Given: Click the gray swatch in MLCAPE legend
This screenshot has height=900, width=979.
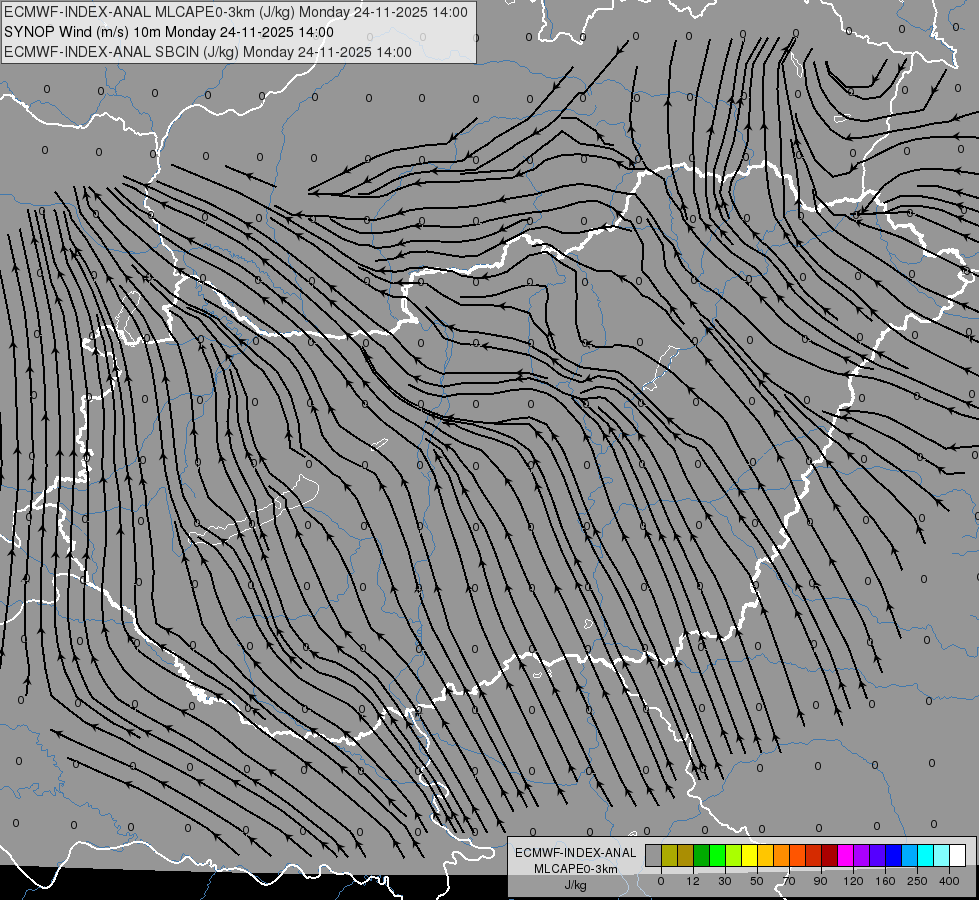Looking at the screenshot, I should 654,856.
